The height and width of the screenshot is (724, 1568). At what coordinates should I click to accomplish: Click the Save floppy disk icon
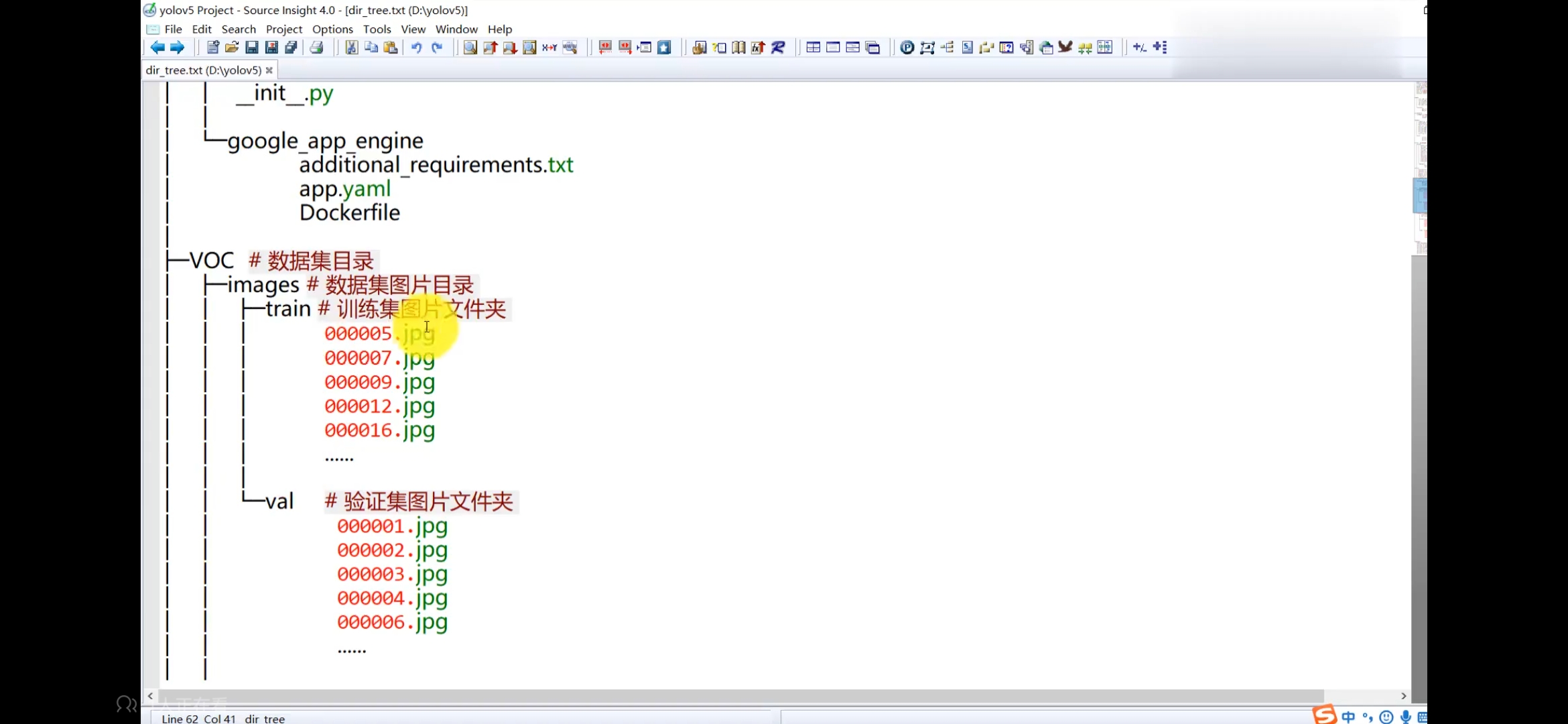click(x=252, y=47)
